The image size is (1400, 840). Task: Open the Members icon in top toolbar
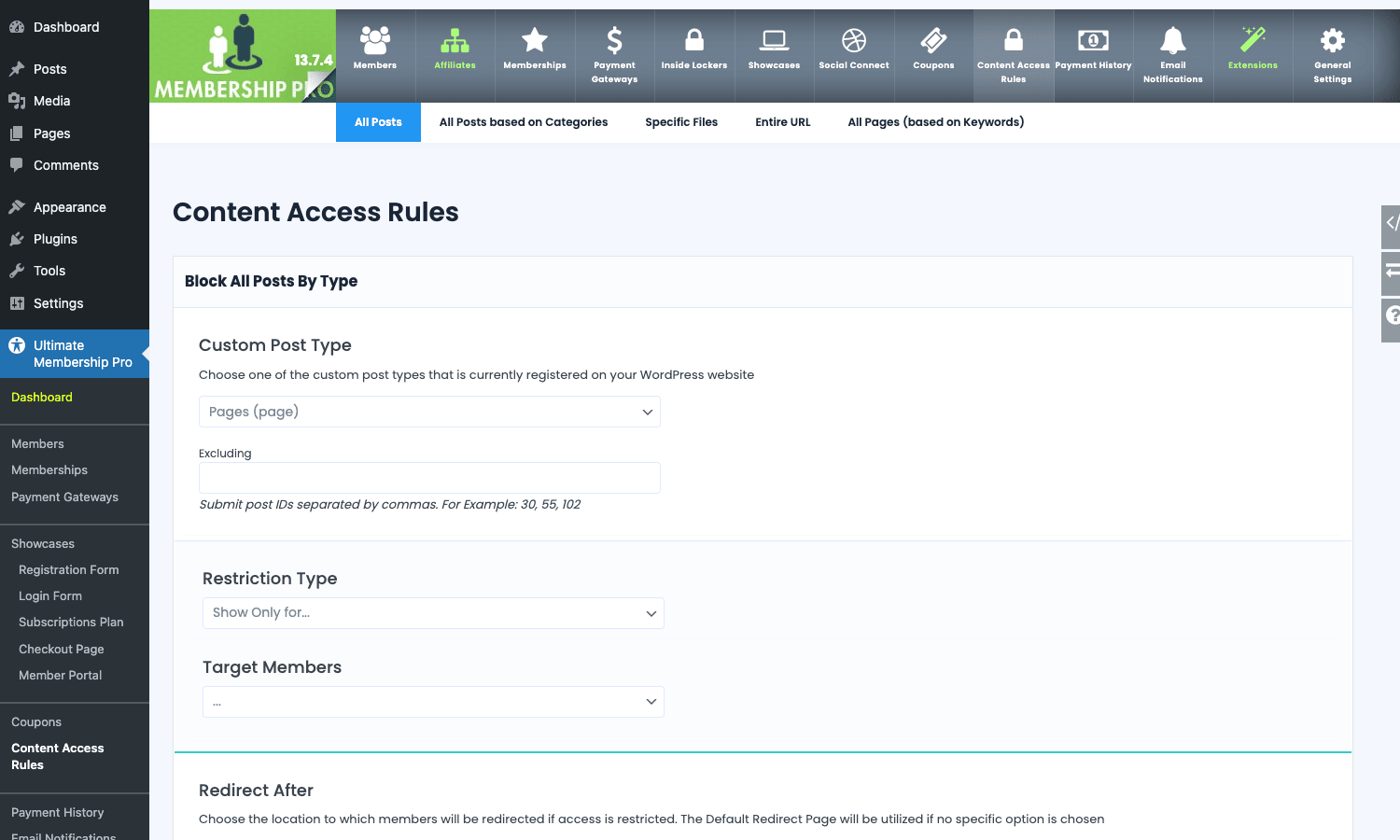pos(375,40)
